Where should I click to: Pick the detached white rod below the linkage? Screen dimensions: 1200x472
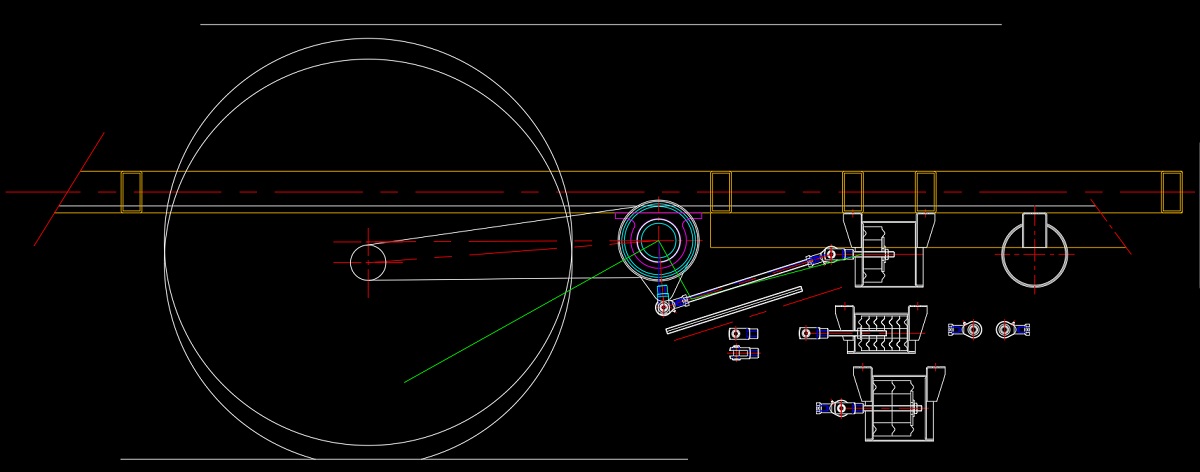tap(734, 310)
